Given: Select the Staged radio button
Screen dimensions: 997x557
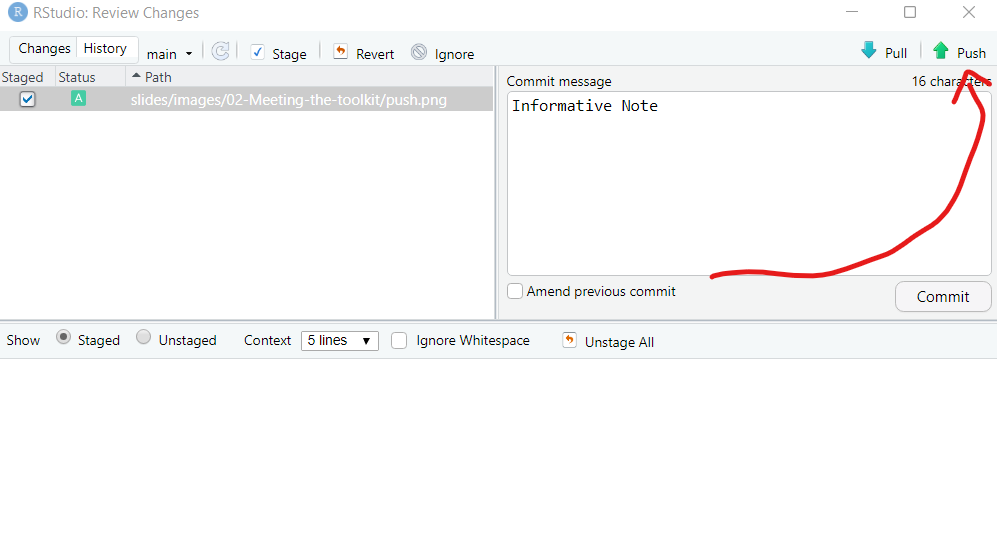Looking at the screenshot, I should tap(64, 338).
